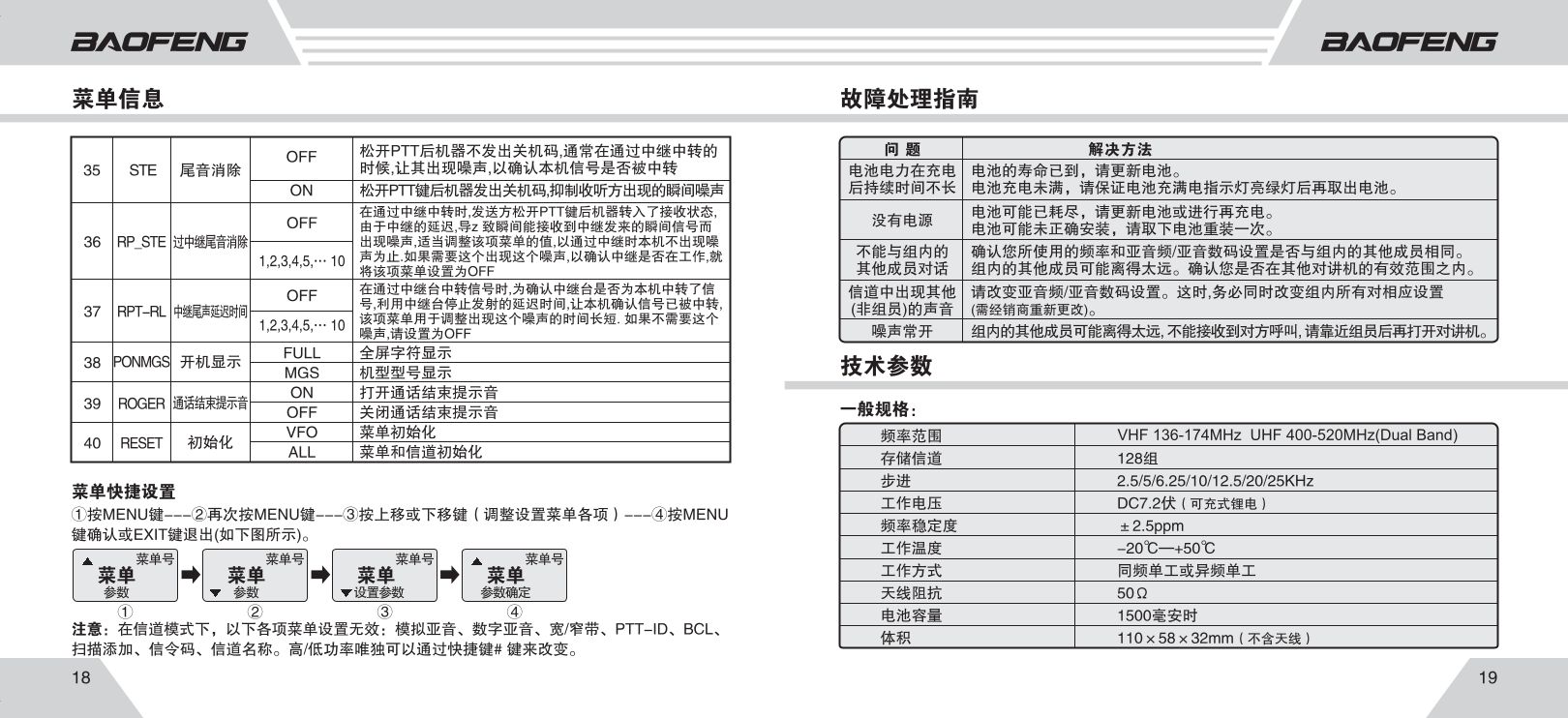
Task: Click the BAOFENG logo on page 19
Action: coord(1408,42)
